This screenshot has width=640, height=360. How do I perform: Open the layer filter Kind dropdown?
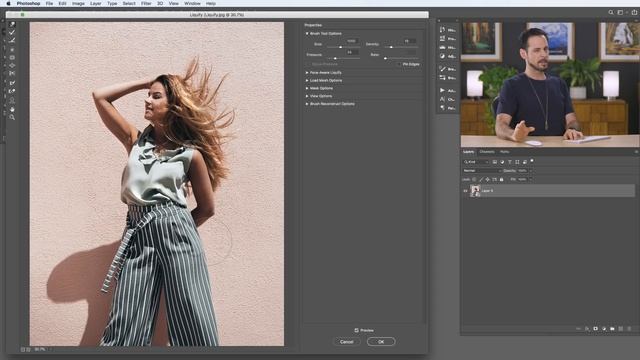click(476, 162)
